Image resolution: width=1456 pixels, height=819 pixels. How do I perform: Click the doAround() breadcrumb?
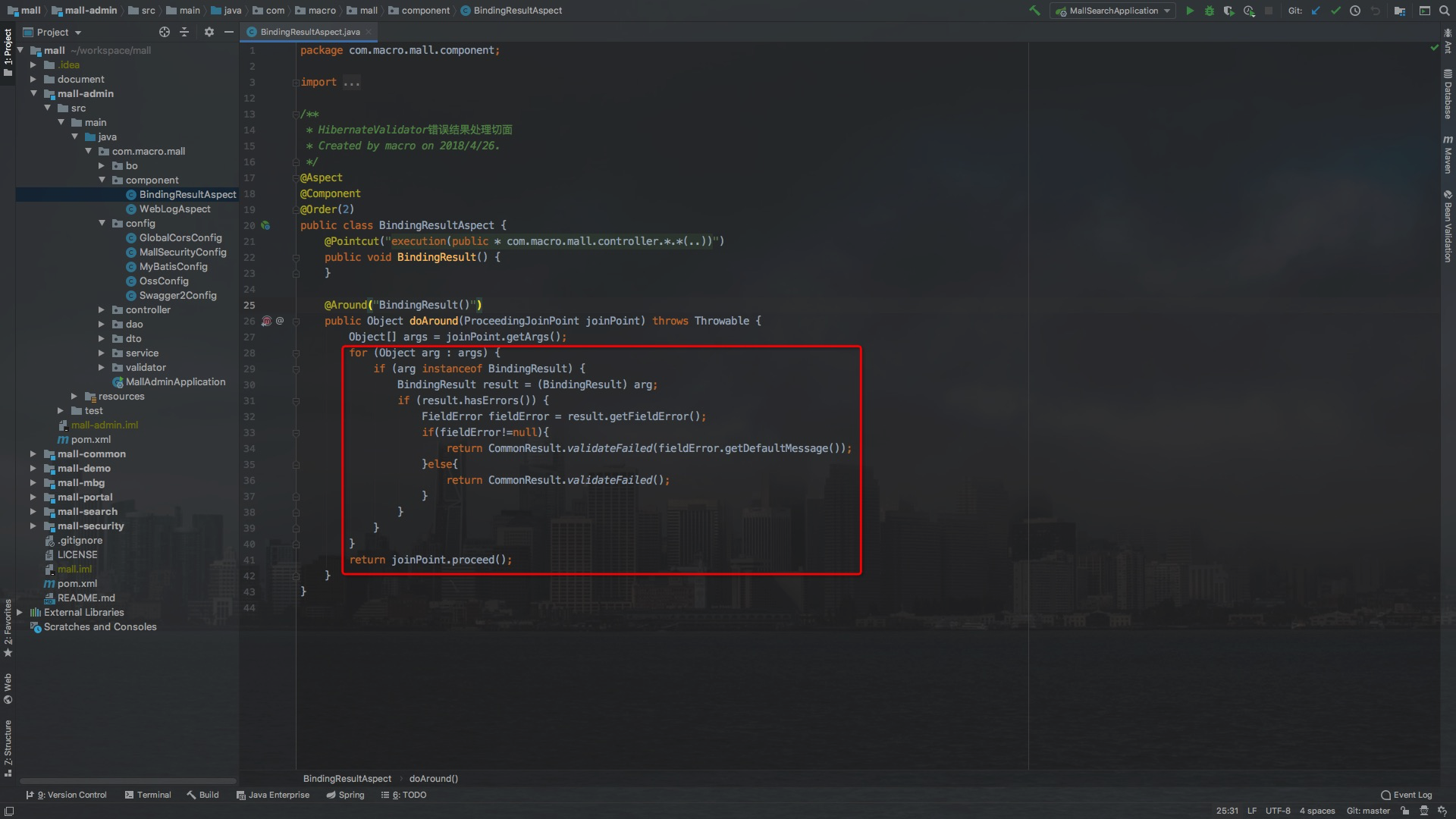(433, 778)
